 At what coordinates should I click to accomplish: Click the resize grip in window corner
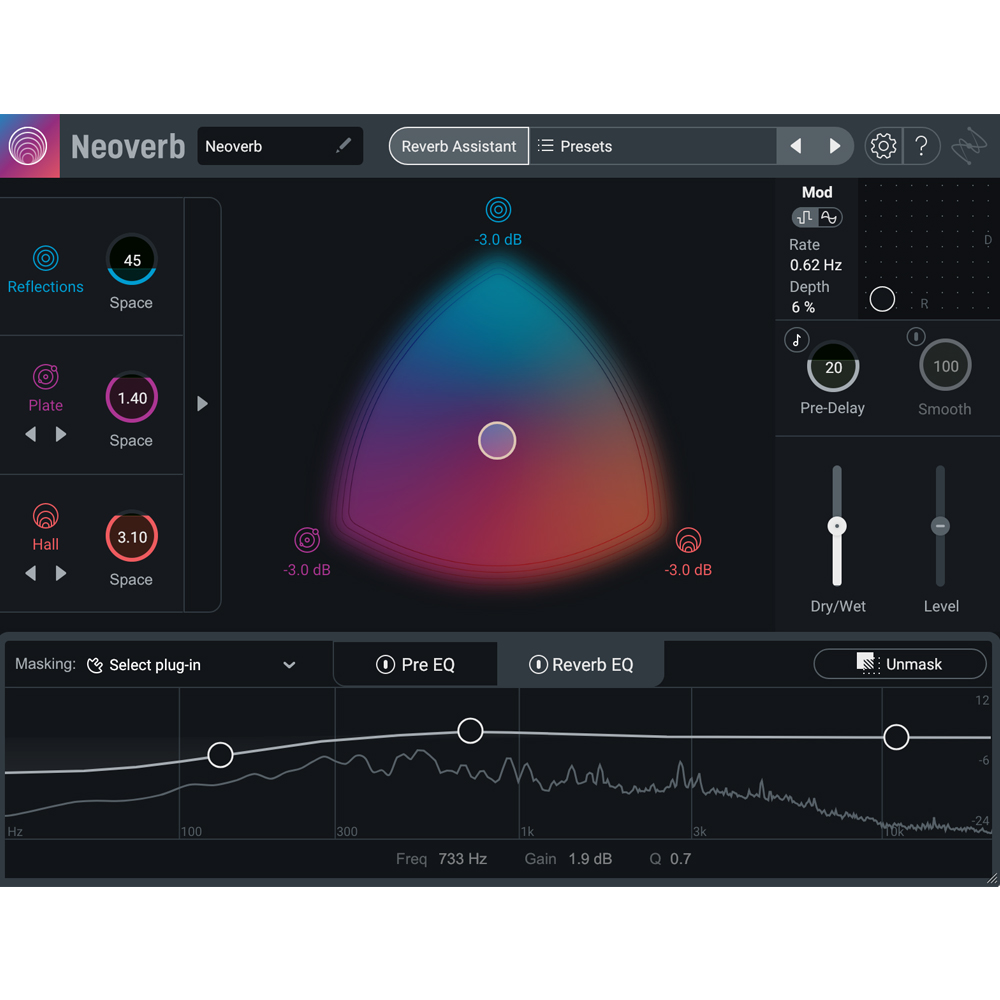pyautogui.click(x=992, y=879)
